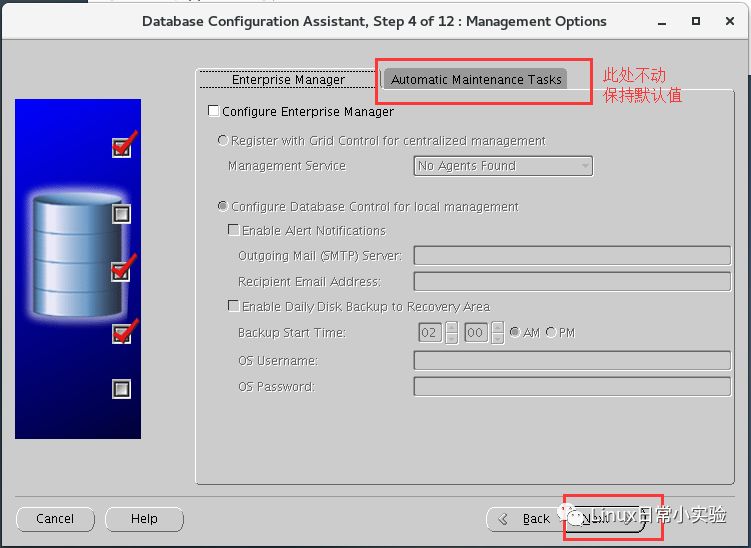Click the Cancel button

point(56,519)
